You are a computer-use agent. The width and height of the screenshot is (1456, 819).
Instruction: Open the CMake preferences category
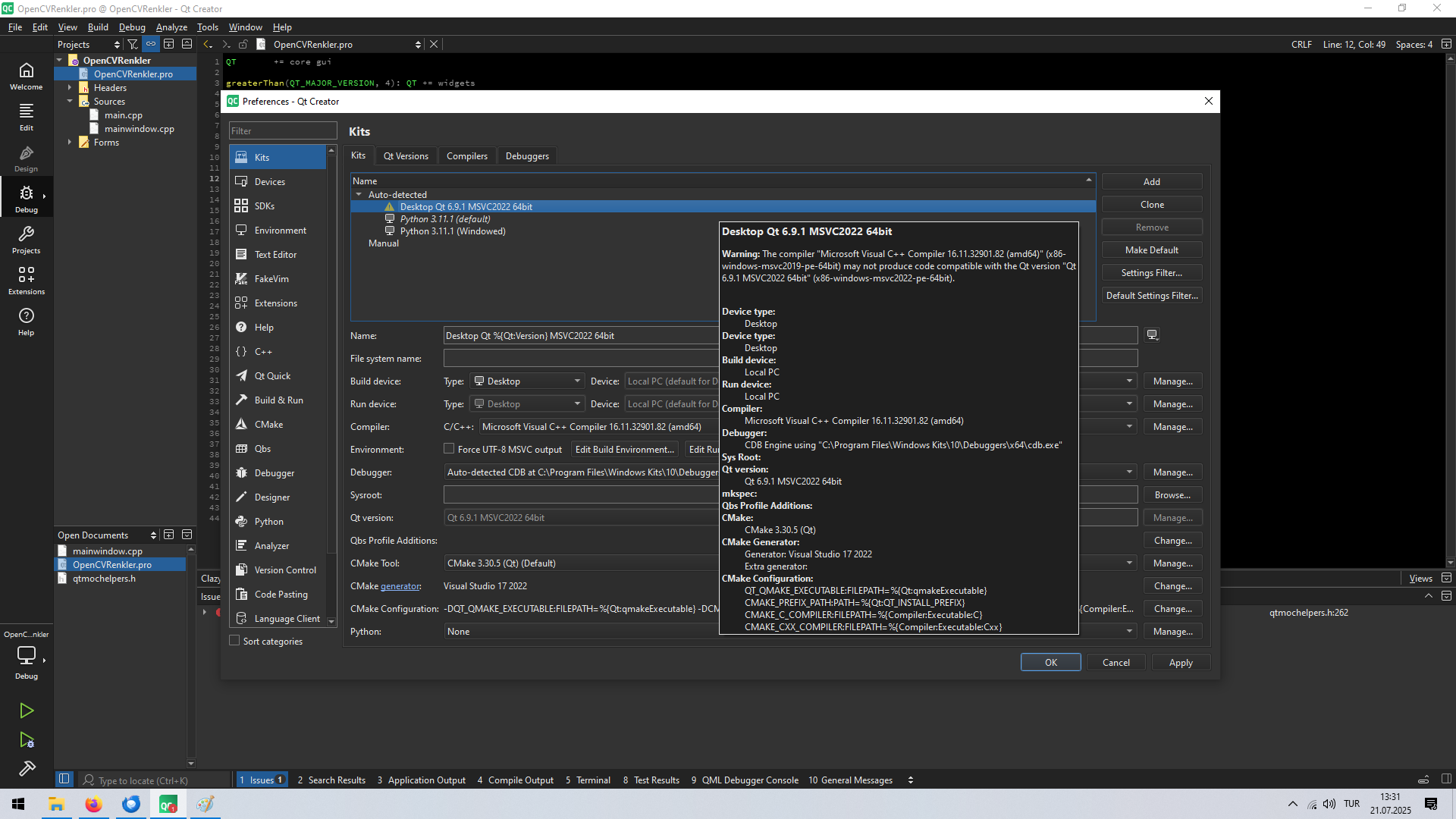point(278,425)
